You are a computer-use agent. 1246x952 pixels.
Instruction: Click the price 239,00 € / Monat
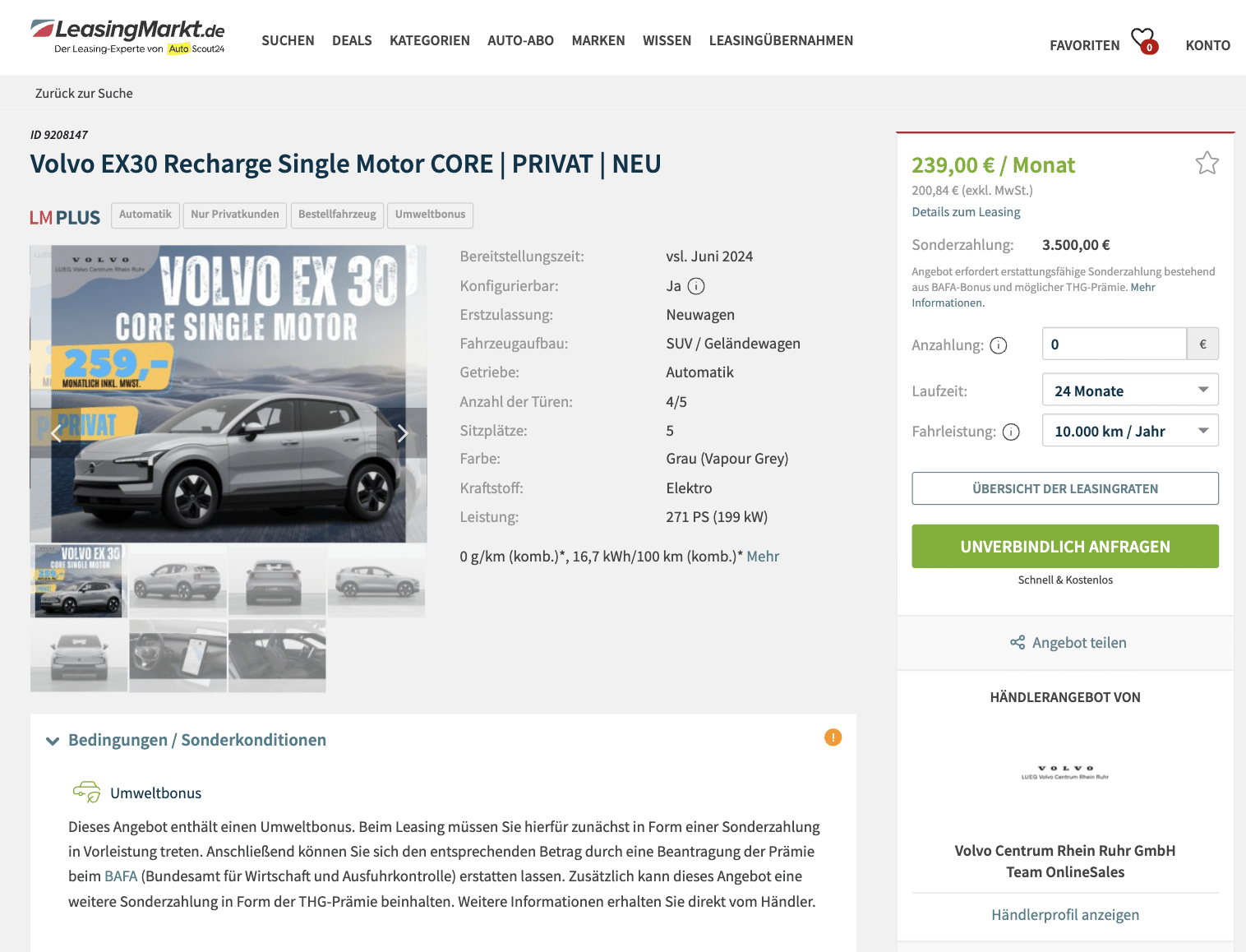[x=993, y=165]
